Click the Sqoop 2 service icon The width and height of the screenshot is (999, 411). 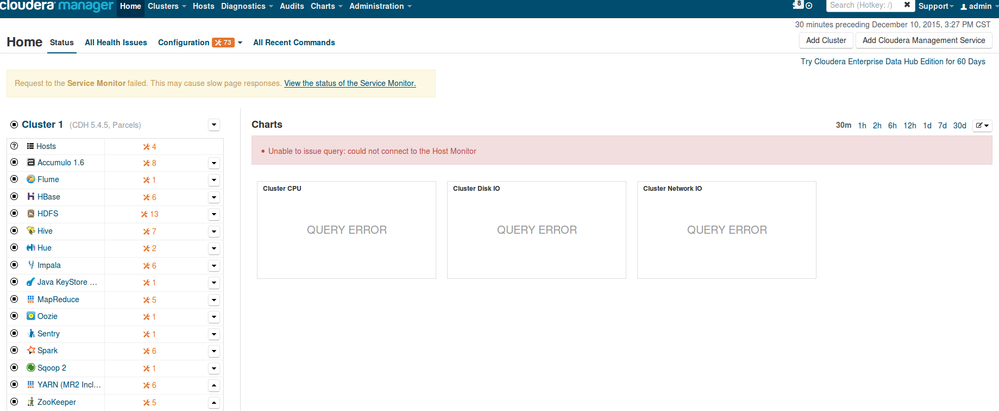(31, 368)
